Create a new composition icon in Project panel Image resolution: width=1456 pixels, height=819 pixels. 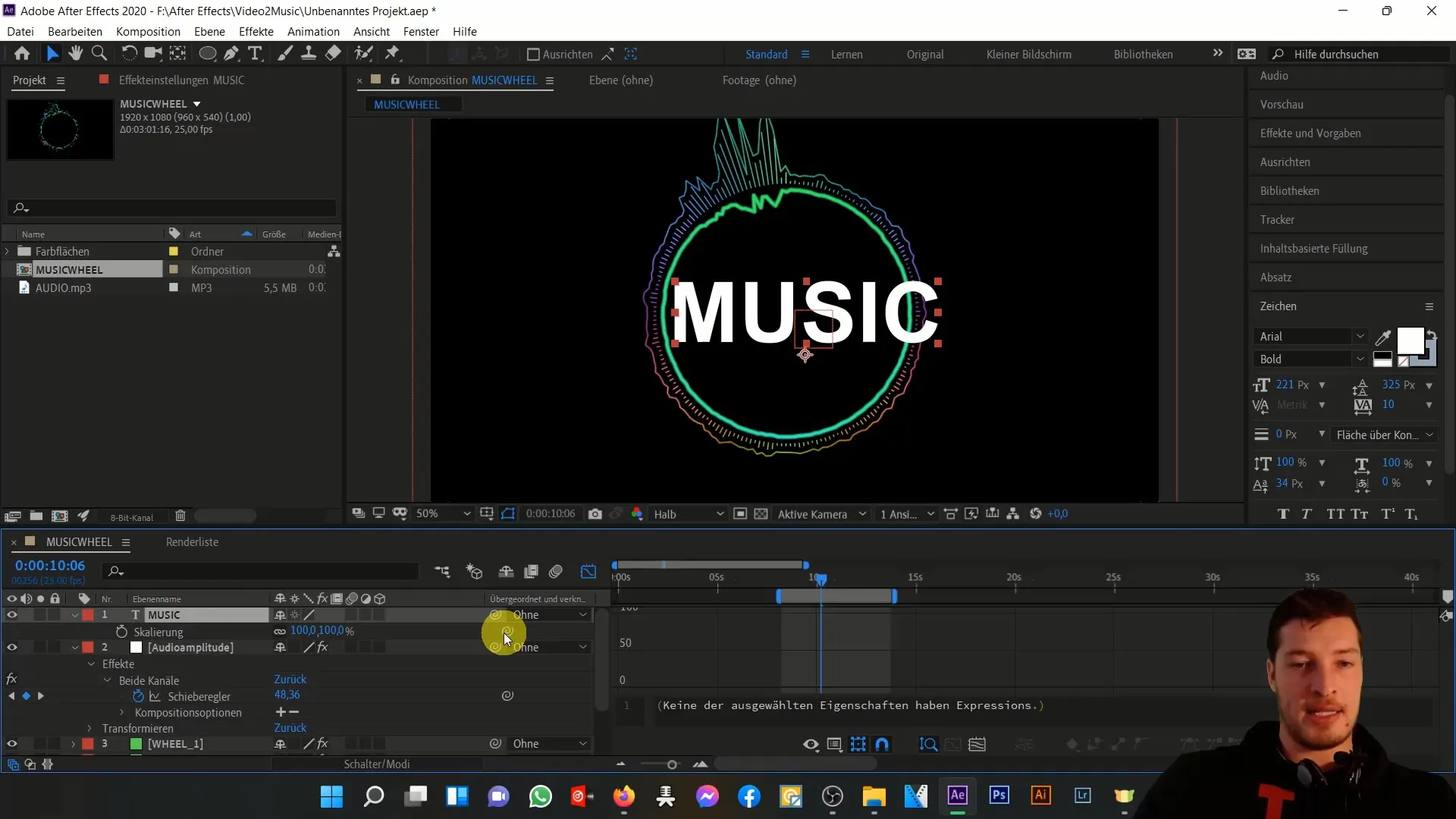(x=59, y=516)
